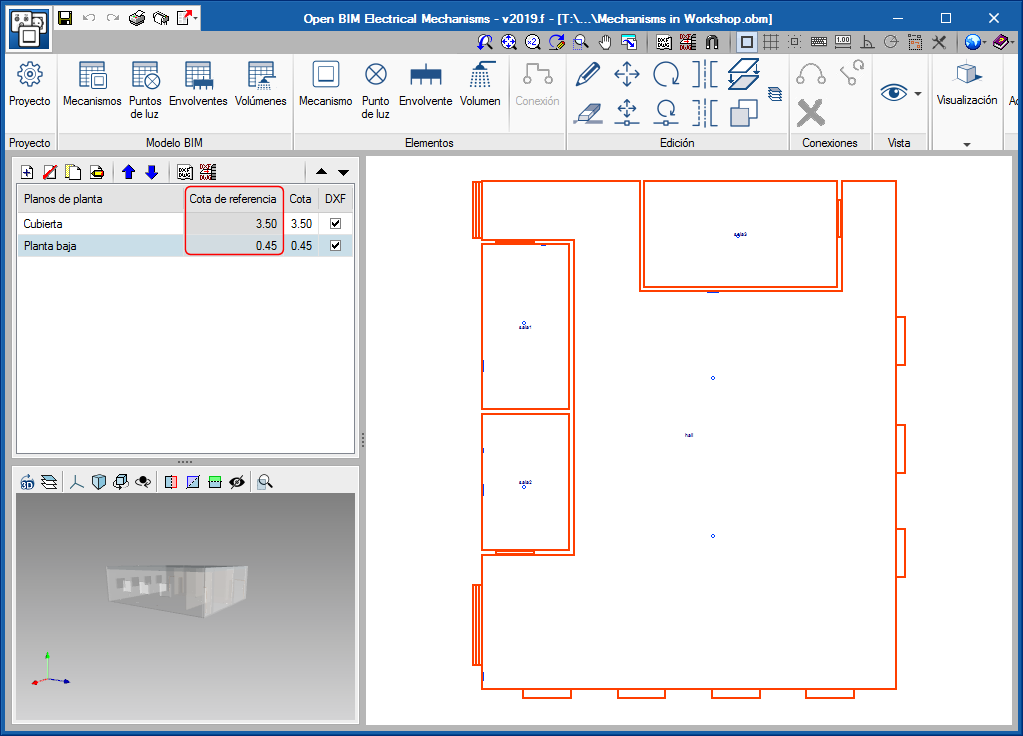The image size is (1023, 736).
Task: Click the Cota de referencia column header
Action: click(x=233, y=199)
